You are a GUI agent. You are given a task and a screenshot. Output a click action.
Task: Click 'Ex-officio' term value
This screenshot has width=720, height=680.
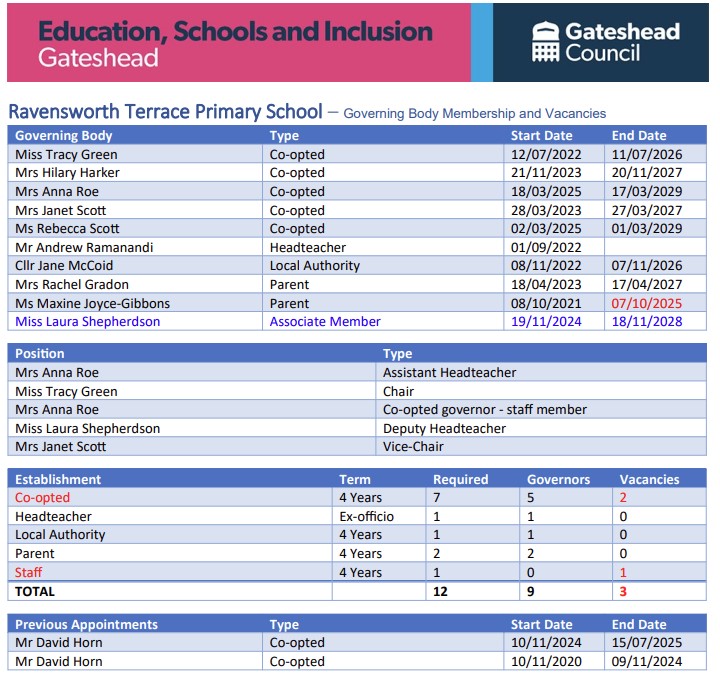click(366, 517)
